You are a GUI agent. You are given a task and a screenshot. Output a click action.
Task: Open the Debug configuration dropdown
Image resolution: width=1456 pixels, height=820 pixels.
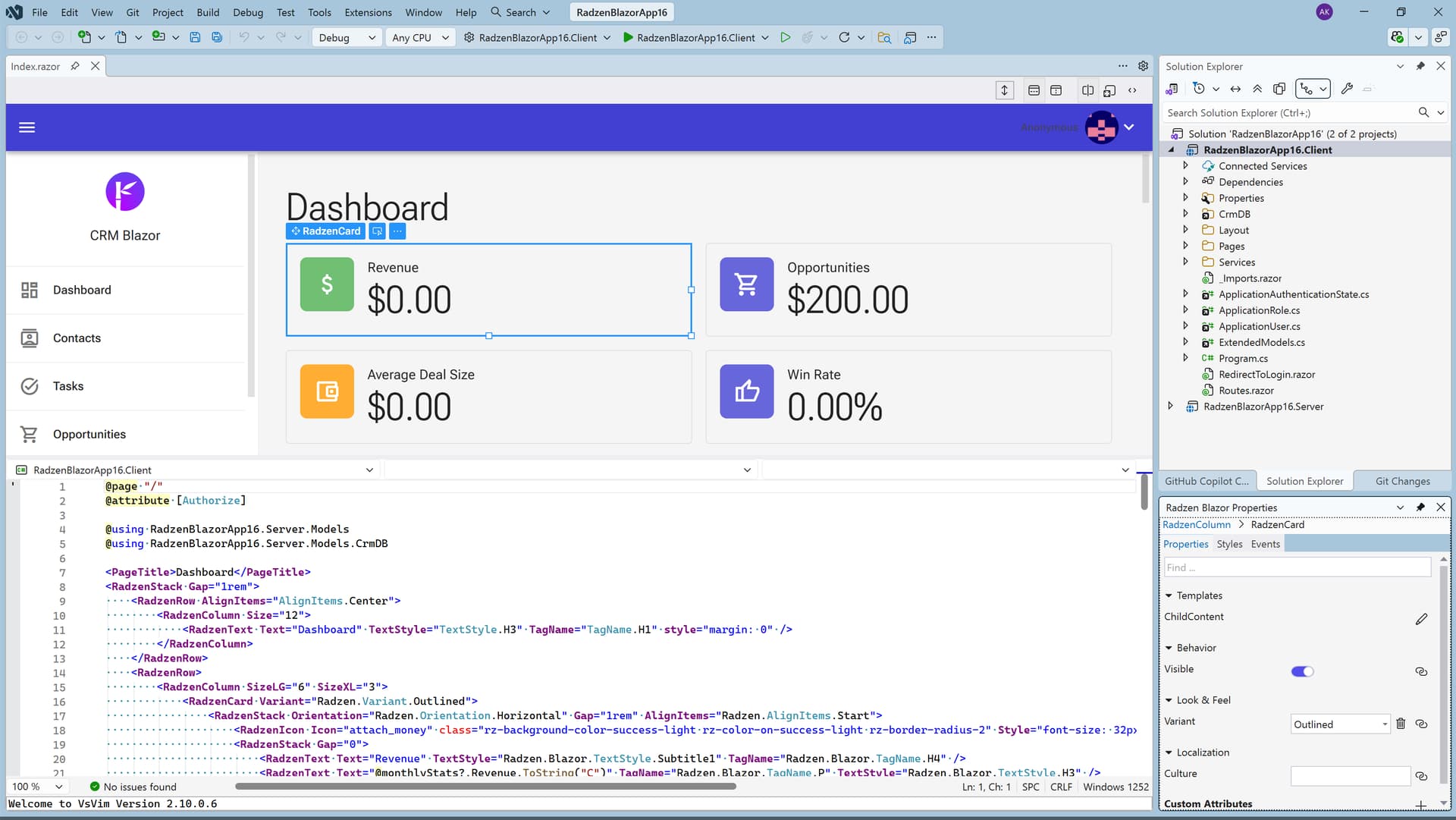(x=346, y=37)
